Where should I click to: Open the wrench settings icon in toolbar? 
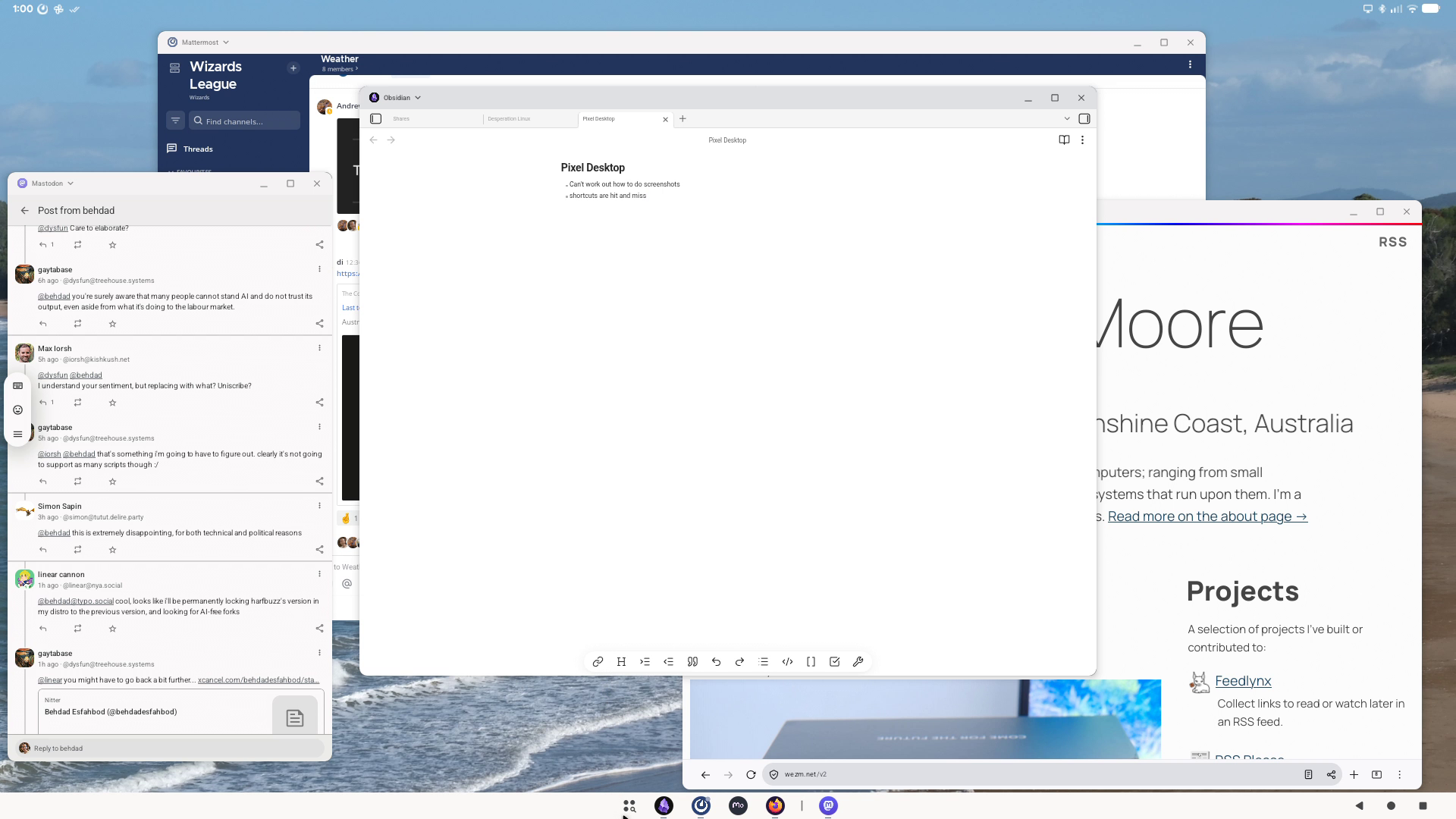(x=858, y=662)
